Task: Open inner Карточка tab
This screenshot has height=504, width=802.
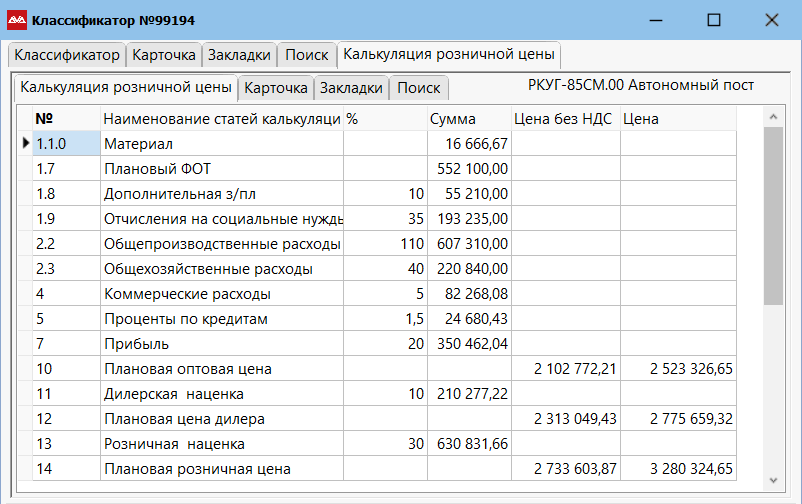Action: pos(276,88)
